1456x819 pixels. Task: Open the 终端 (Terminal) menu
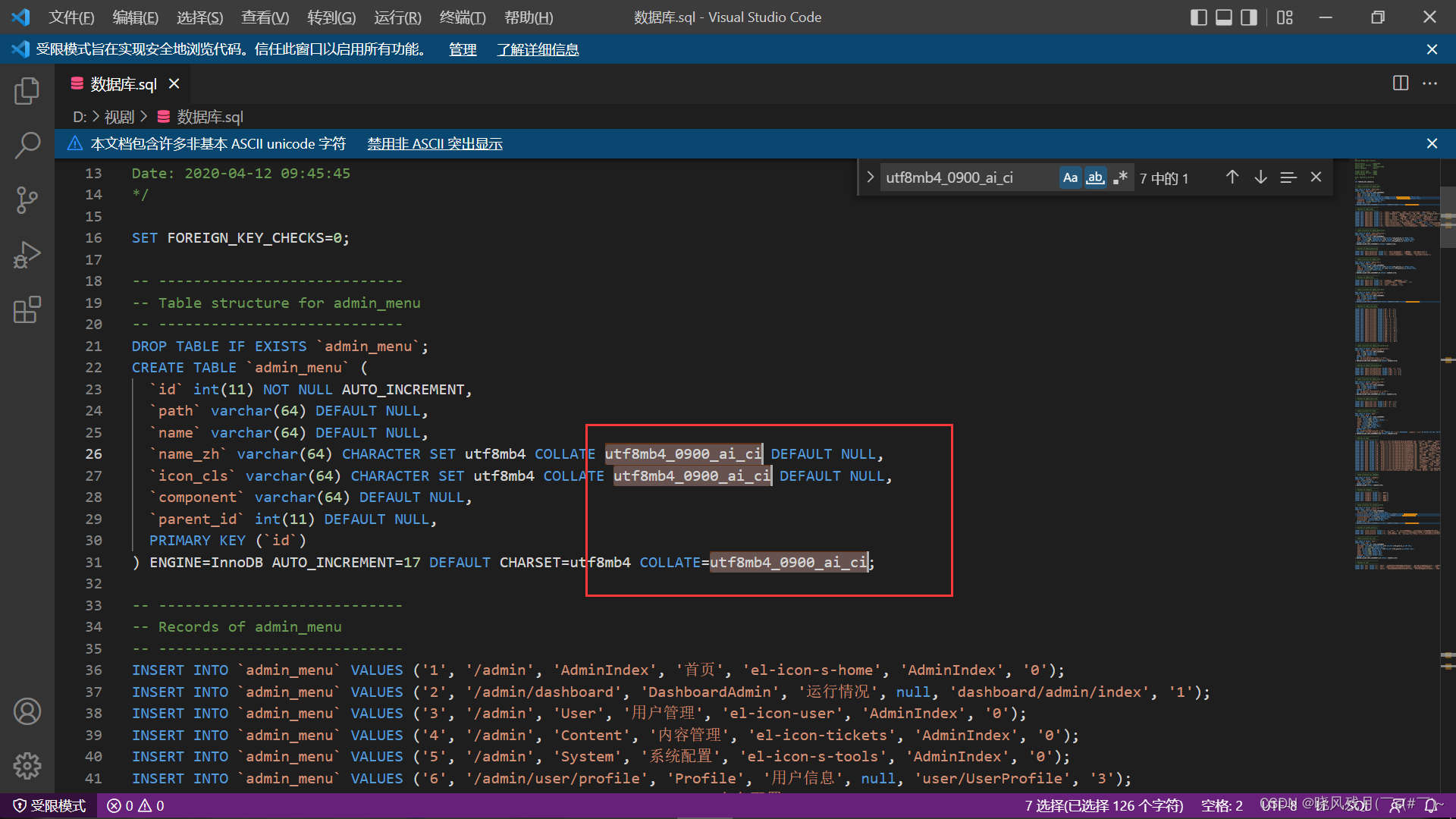tap(463, 17)
